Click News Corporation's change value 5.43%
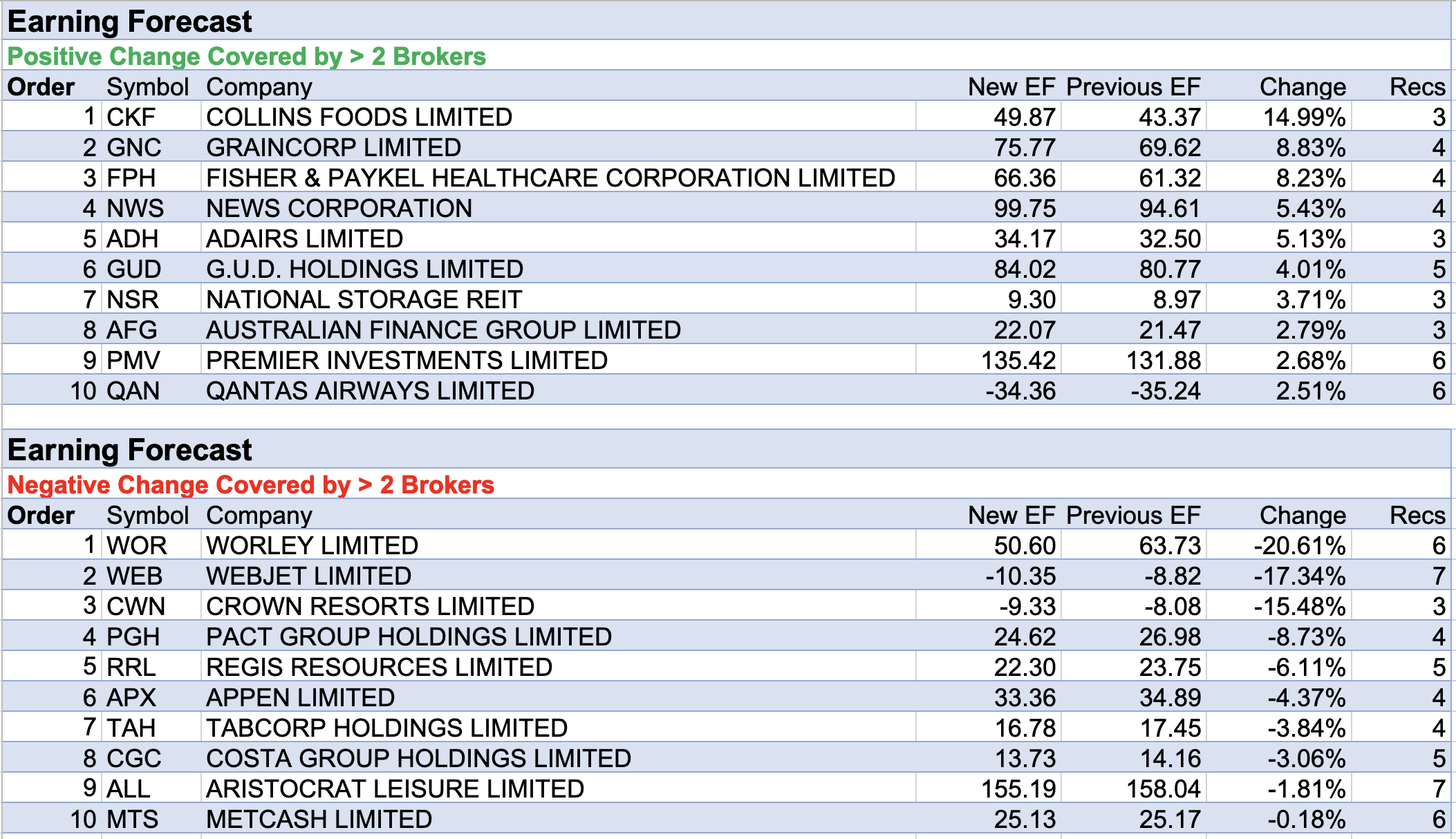The height and width of the screenshot is (839, 1456). (x=1310, y=208)
